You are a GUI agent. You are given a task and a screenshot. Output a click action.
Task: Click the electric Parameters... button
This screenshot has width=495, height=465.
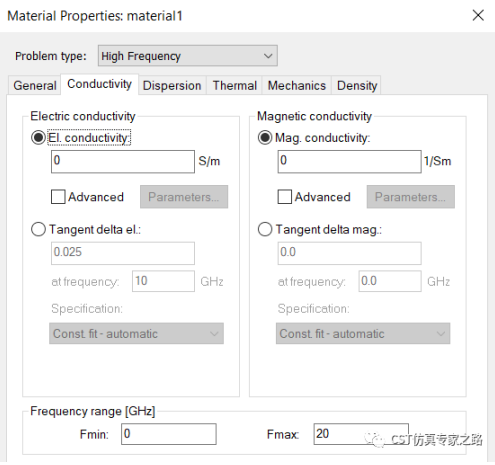[x=184, y=197]
